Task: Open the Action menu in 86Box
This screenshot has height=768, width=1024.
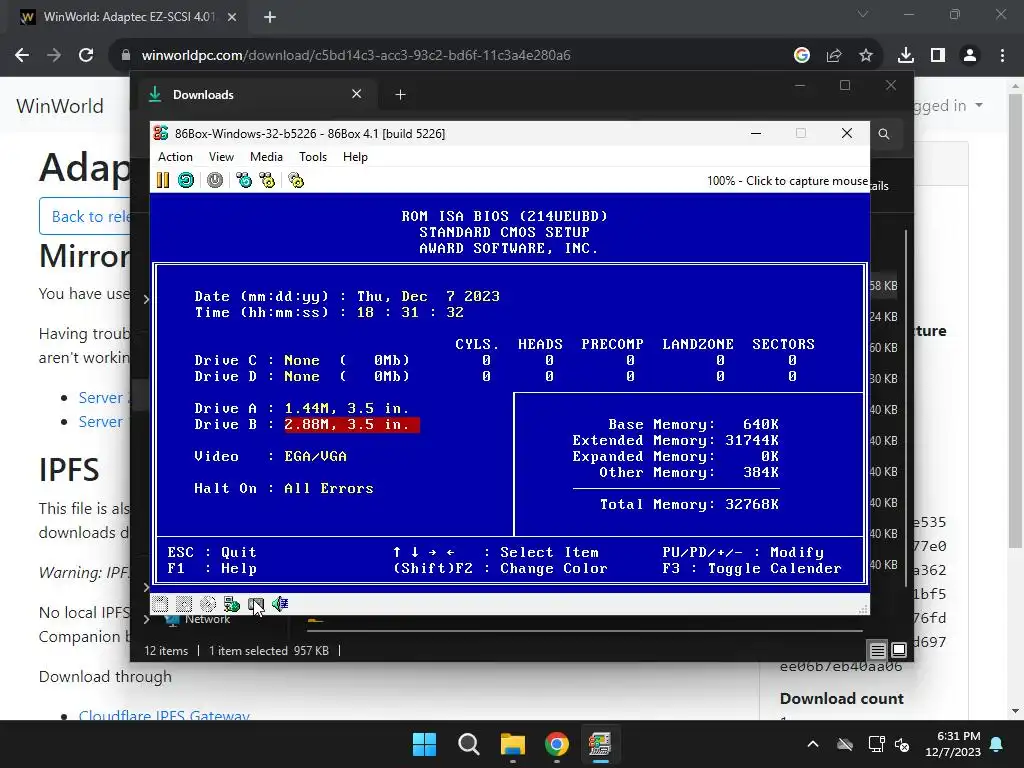Action: tap(175, 157)
